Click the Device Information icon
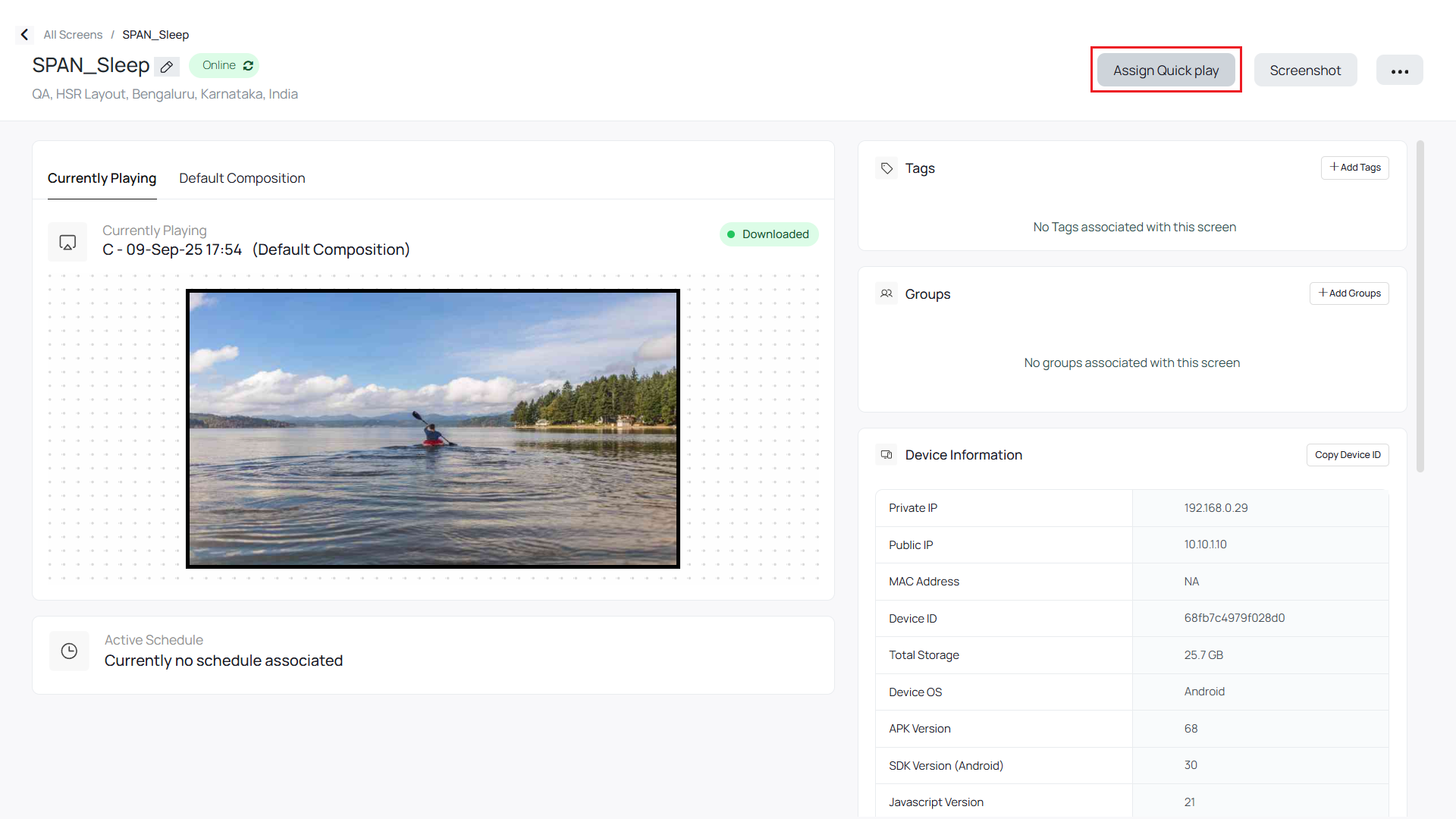This screenshot has width=1456, height=819. click(886, 455)
